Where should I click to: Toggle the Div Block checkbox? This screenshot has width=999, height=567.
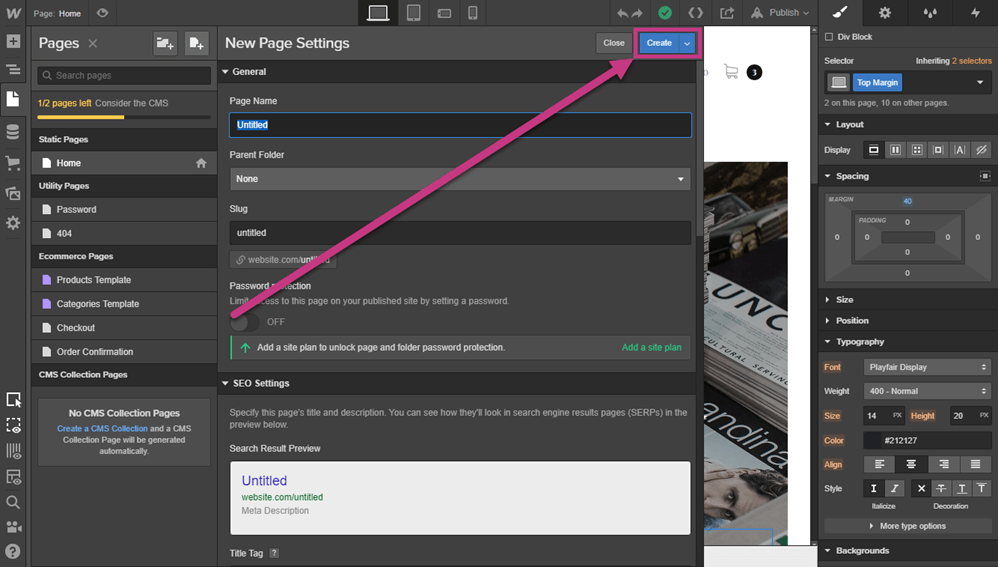(829, 37)
